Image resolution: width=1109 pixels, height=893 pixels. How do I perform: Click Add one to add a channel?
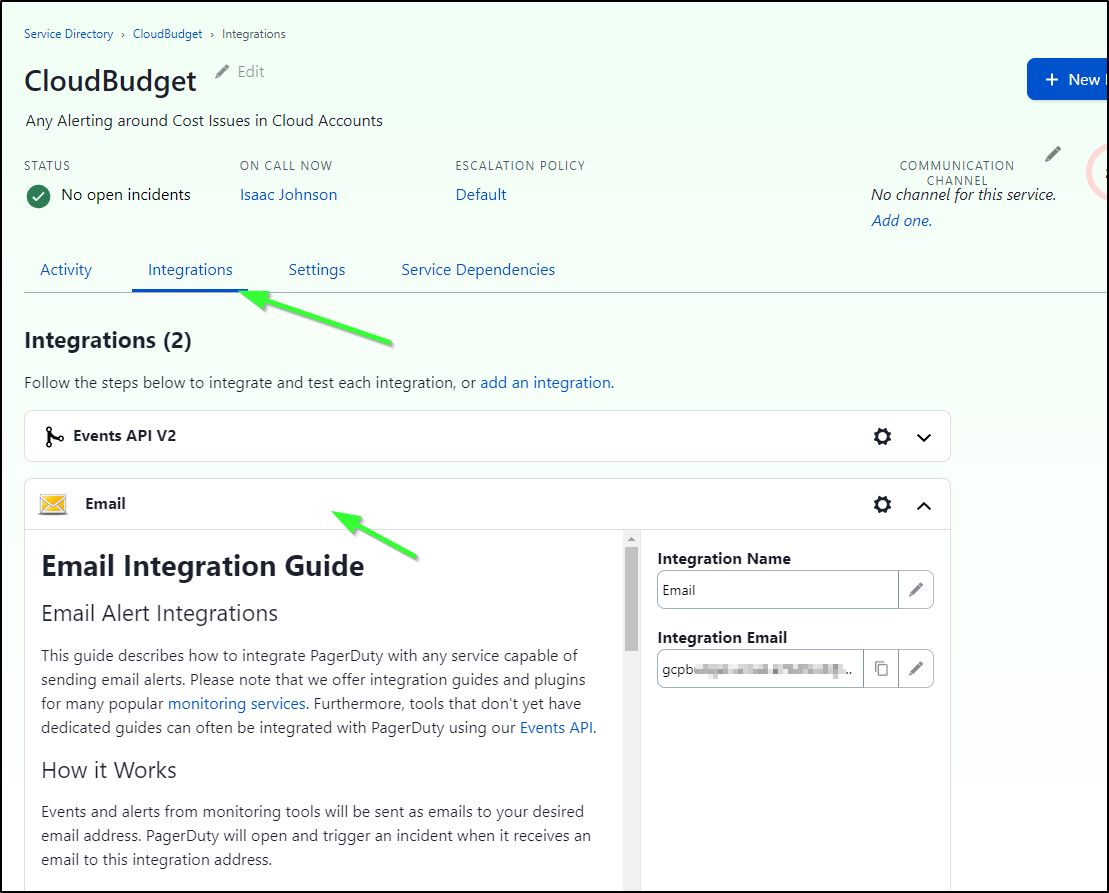pyautogui.click(x=902, y=221)
